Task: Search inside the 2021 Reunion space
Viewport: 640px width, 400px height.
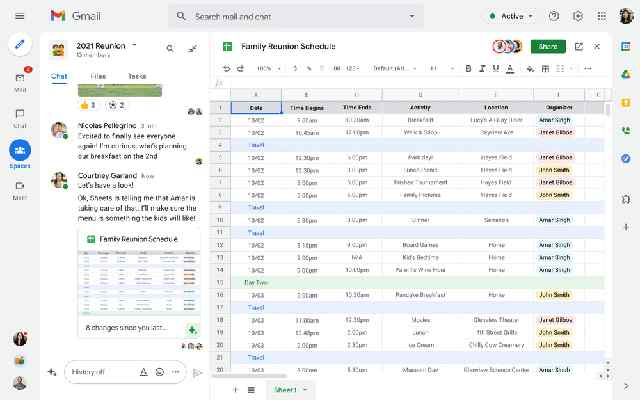Action: point(170,49)
